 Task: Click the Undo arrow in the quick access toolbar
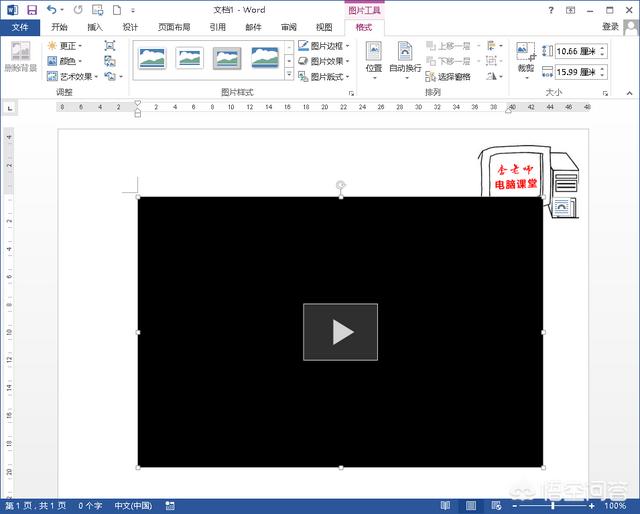pos(52,10)
